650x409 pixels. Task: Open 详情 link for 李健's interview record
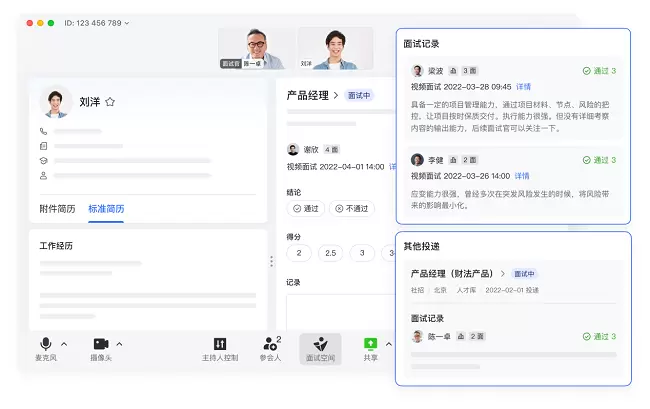pyautogui.click(x=522, y=175)
